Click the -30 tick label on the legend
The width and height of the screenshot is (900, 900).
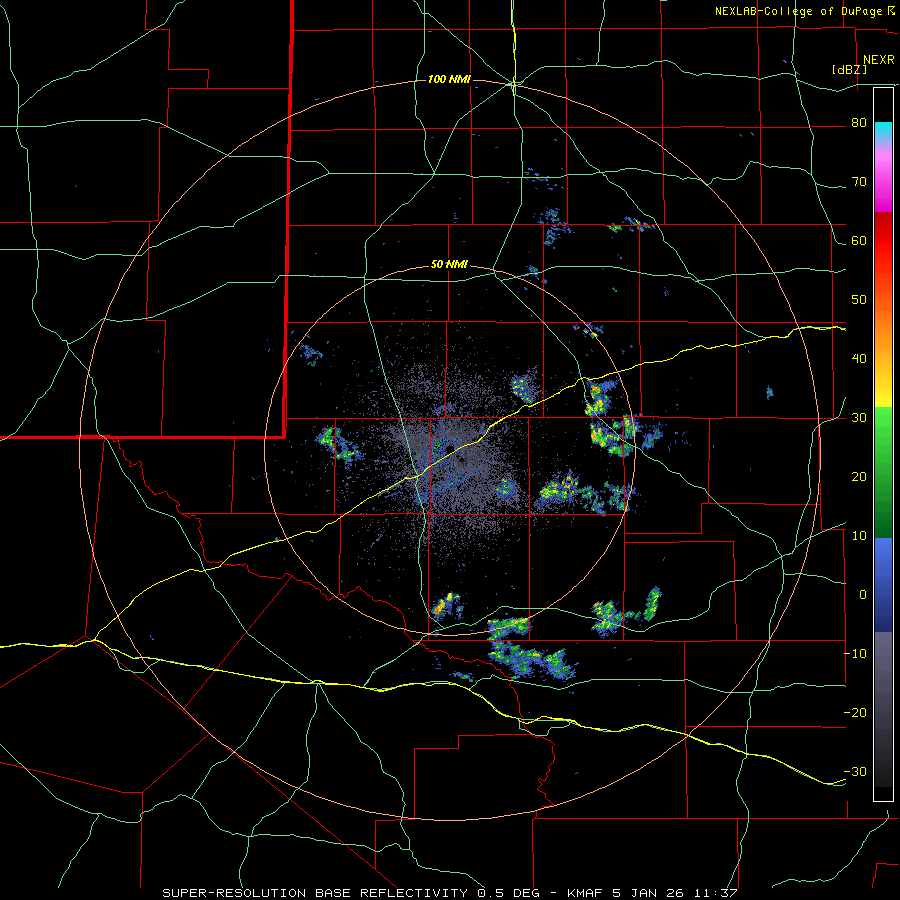pyautogui.click(x=856, y=771)
